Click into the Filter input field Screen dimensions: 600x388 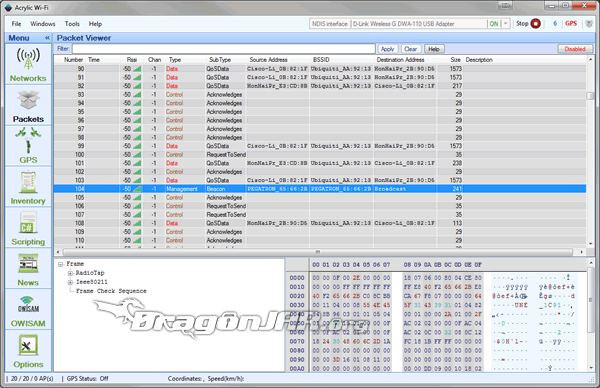(x=224, y=49)
